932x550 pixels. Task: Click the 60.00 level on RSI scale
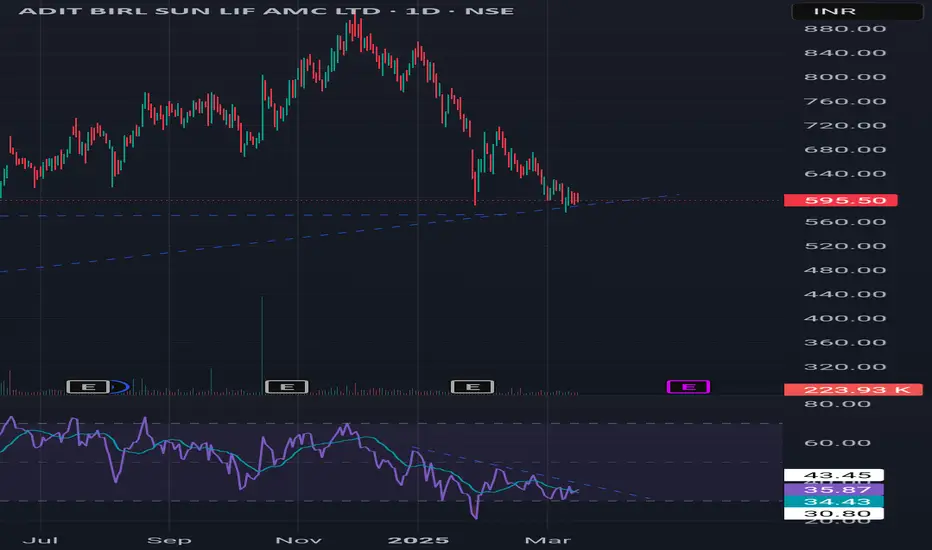coord(837,443)
